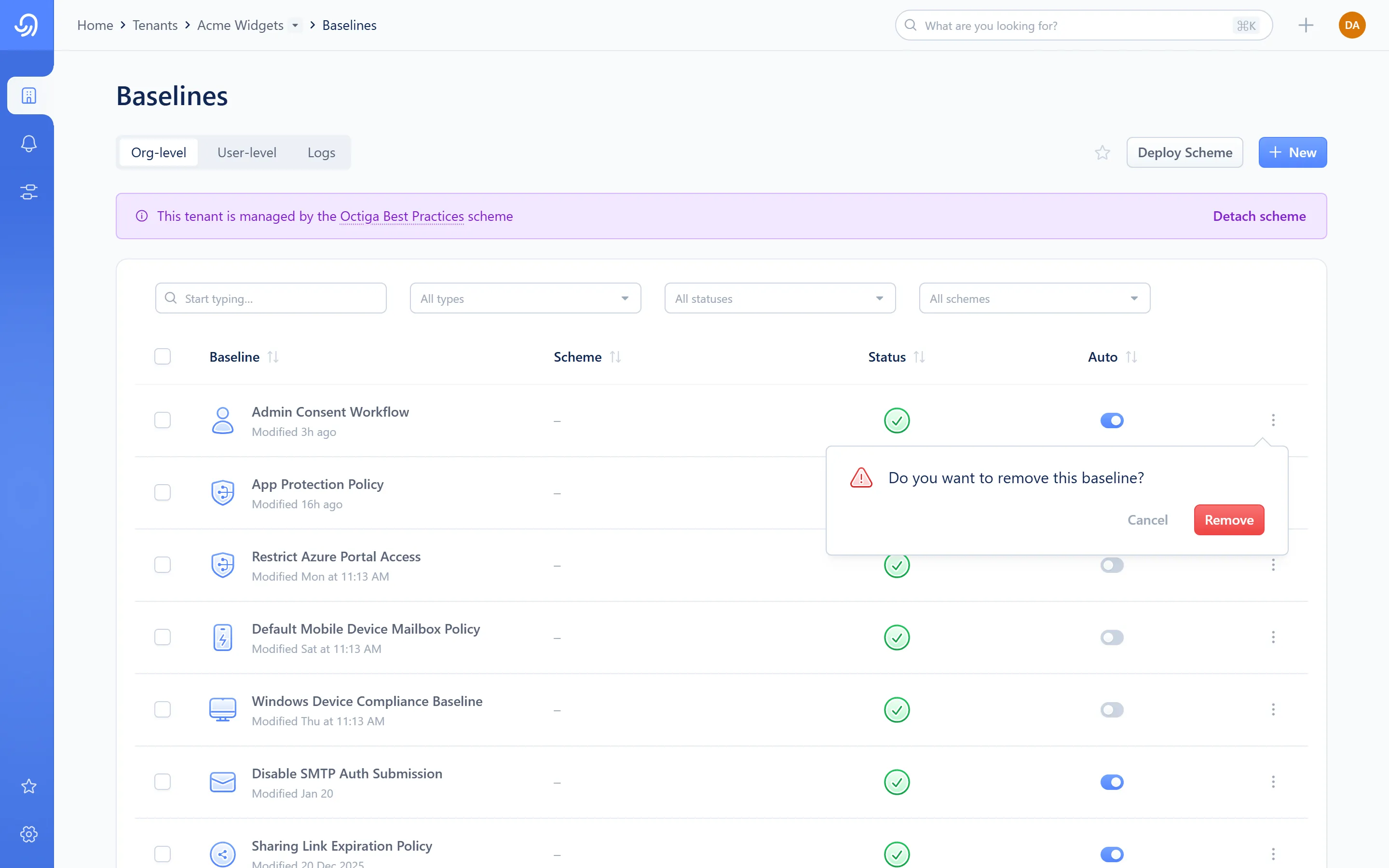Open settings gear in sidebar
This screenshot has width=1389, height=868.
(29, 834)
